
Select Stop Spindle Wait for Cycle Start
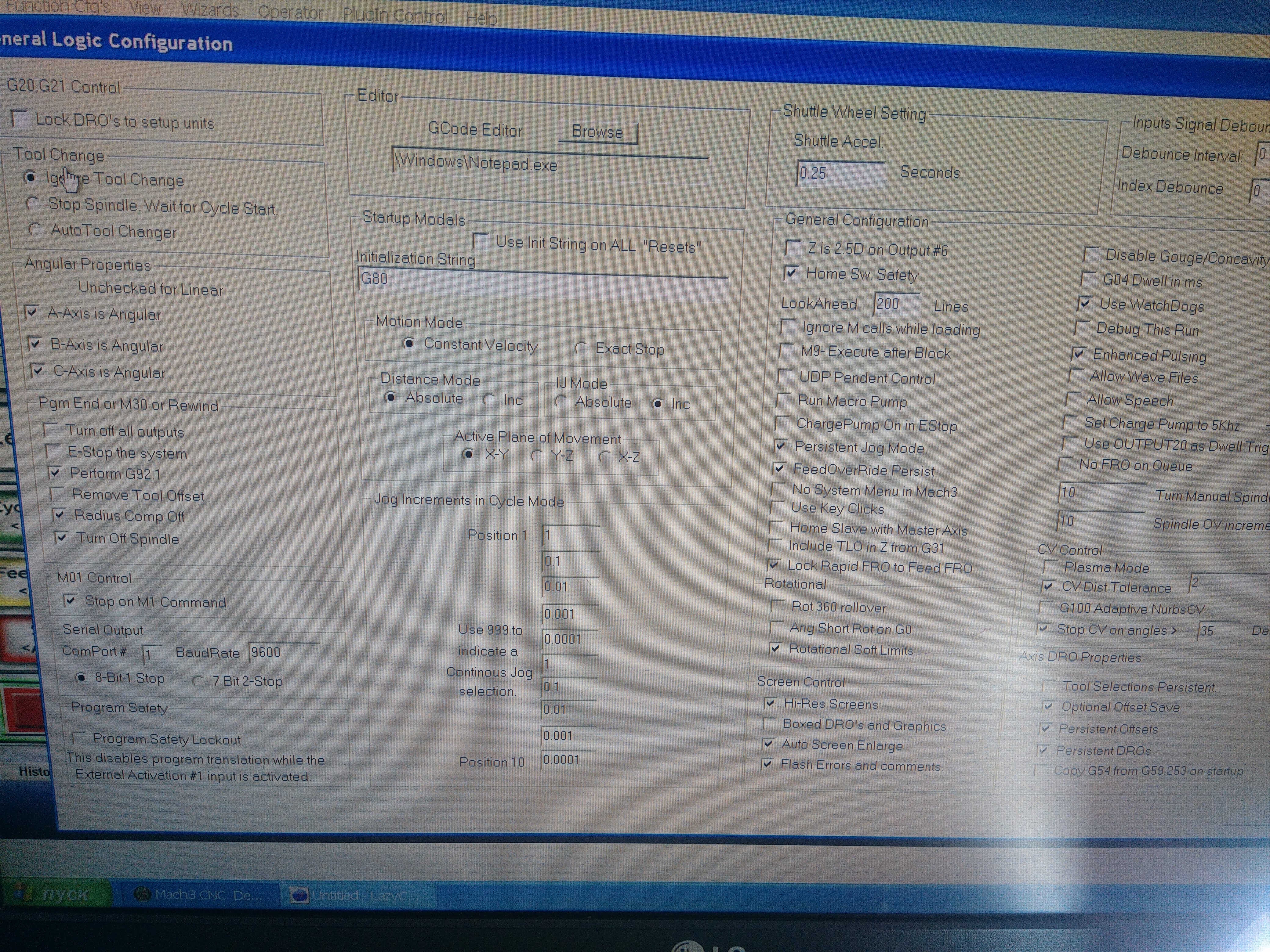click(x=33, y=203)
